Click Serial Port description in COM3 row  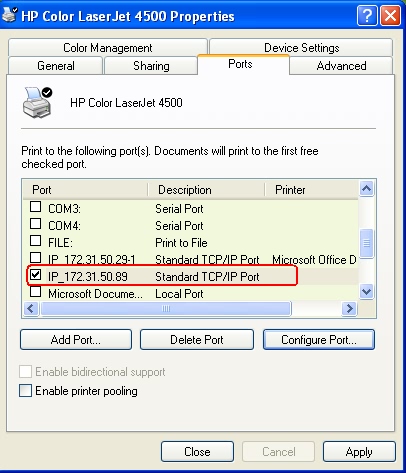click(x=179, y=209)
